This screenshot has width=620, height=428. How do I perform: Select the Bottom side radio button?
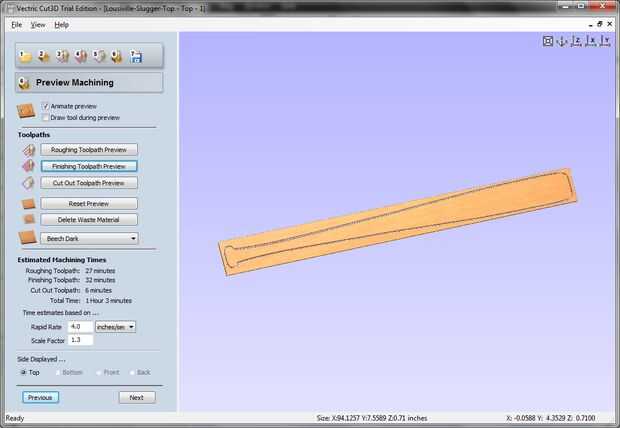point(58,372)
